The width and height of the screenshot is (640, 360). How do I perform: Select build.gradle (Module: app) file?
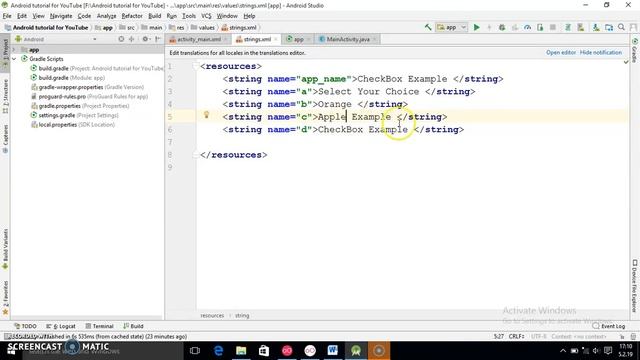pos(68,78)
